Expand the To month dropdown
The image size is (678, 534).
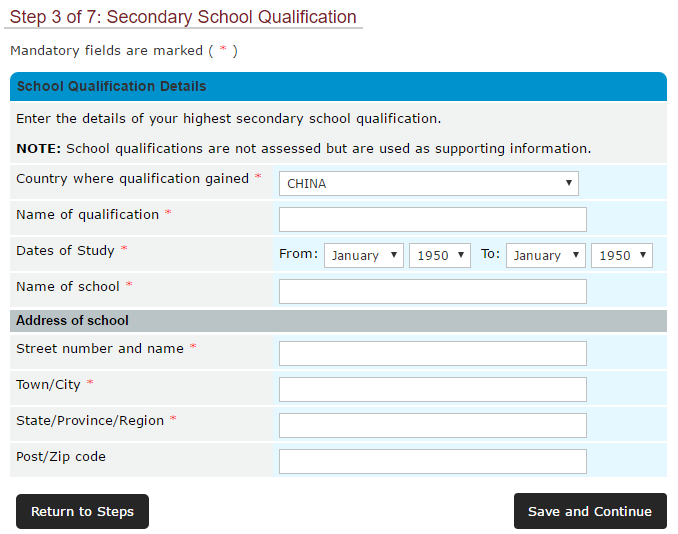(x=545, y=255)
